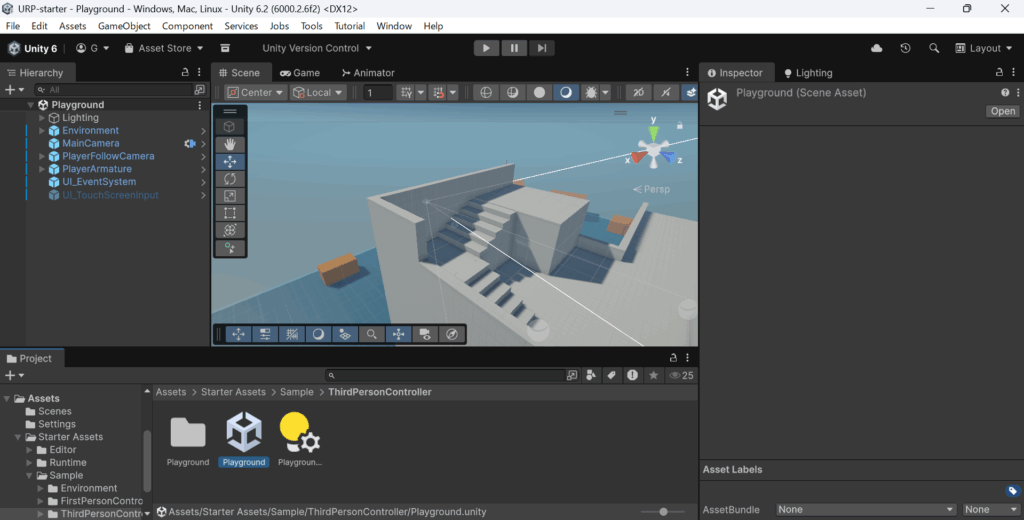Select the Rect transform tool
The width and height of the screenshot is (1024, 520).
pyautogui.click(x=230, y=213)
